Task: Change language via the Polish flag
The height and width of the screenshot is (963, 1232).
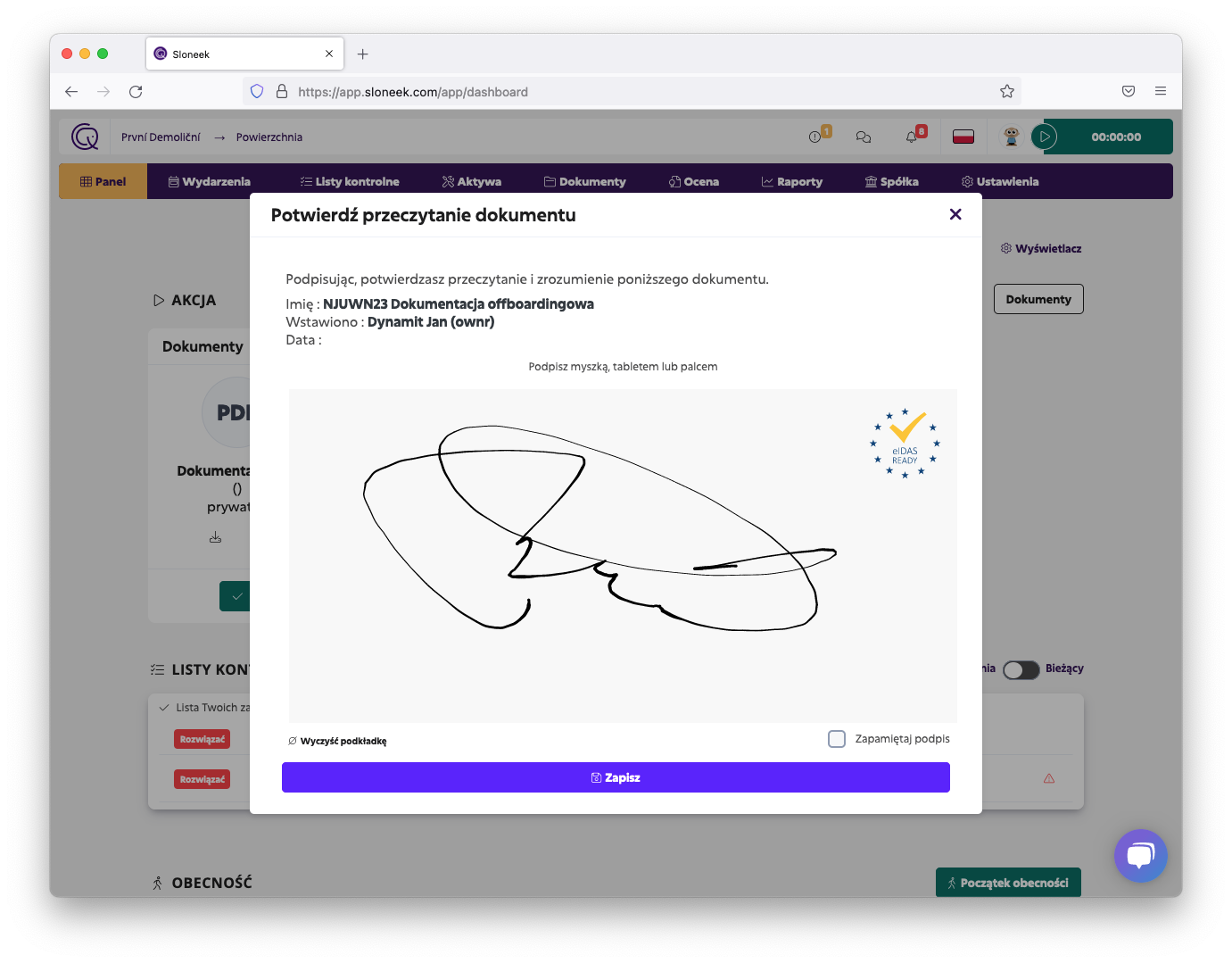Action: (x=963, y=137)
